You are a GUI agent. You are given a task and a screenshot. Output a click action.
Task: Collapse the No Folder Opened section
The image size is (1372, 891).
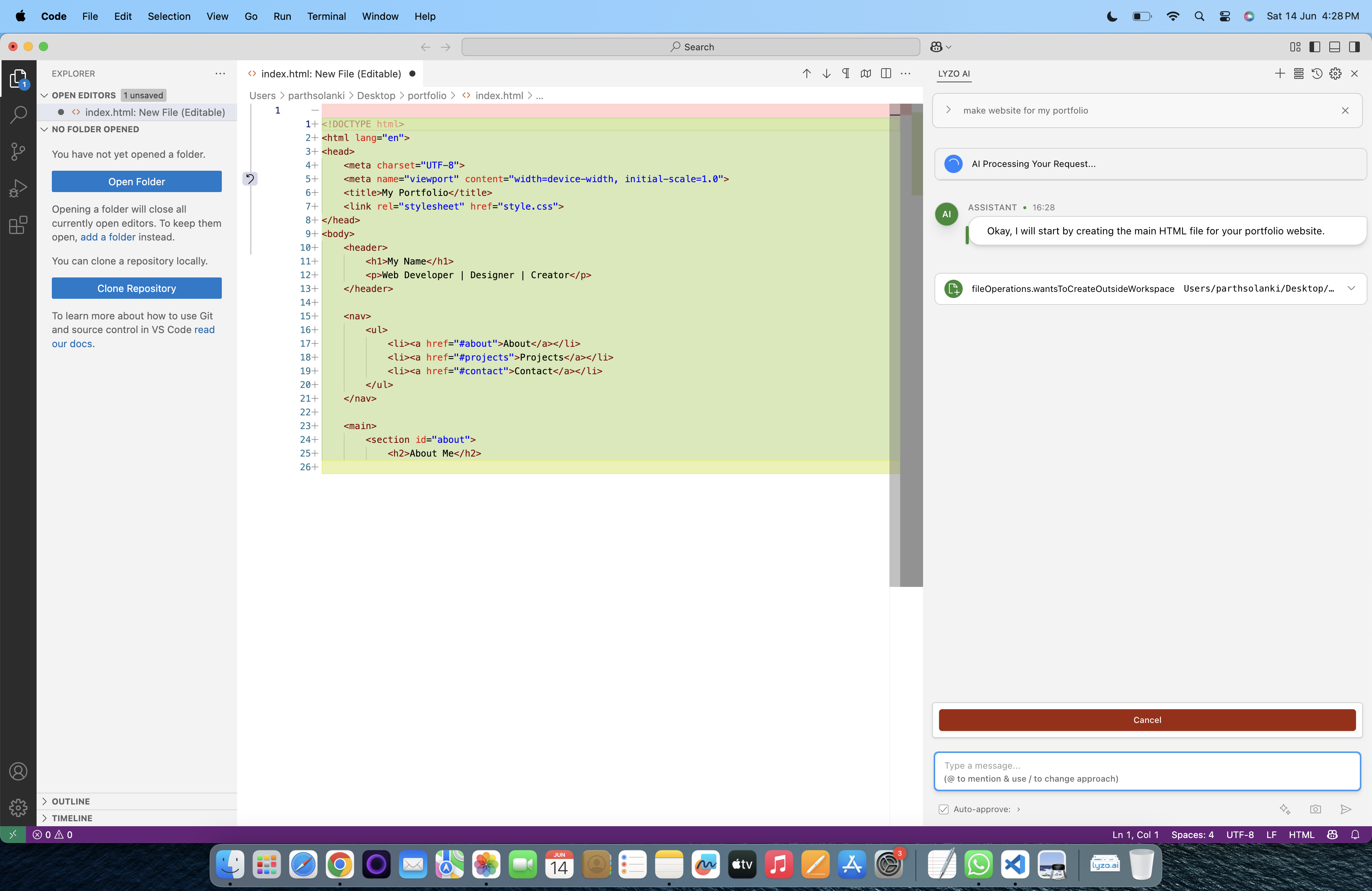pos(44,129)
